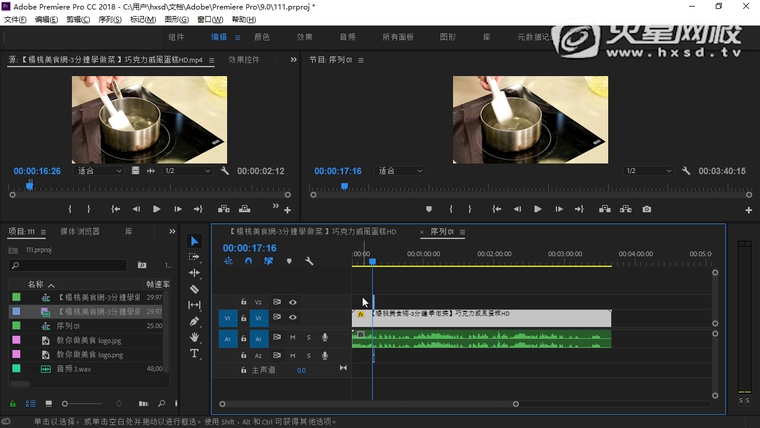Open timeline display settings wrench
Image resolution: width=760 pixels, height=428 pixels.
coord(309,261)
